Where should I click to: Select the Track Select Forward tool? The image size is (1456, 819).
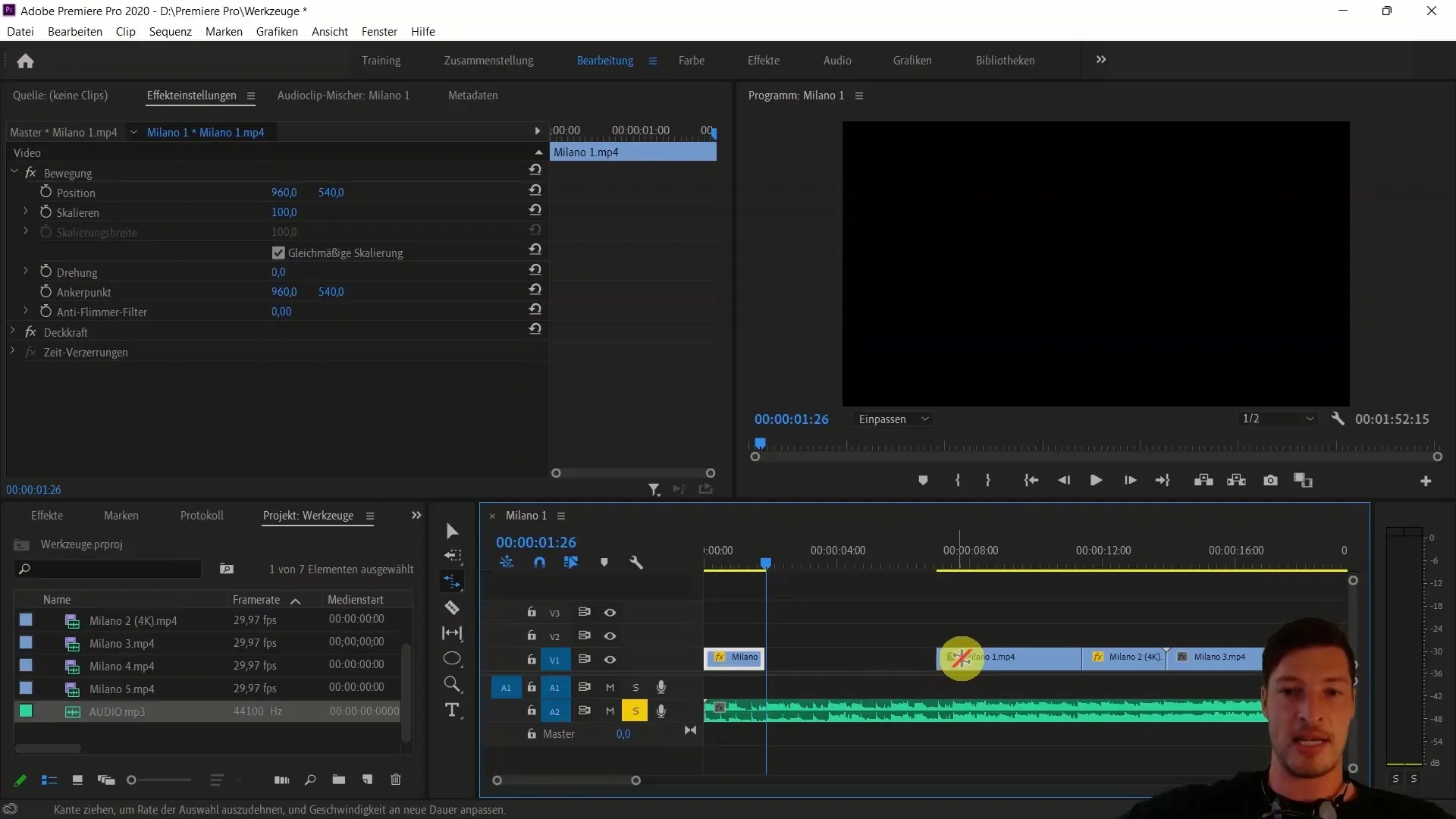[453, 556]
